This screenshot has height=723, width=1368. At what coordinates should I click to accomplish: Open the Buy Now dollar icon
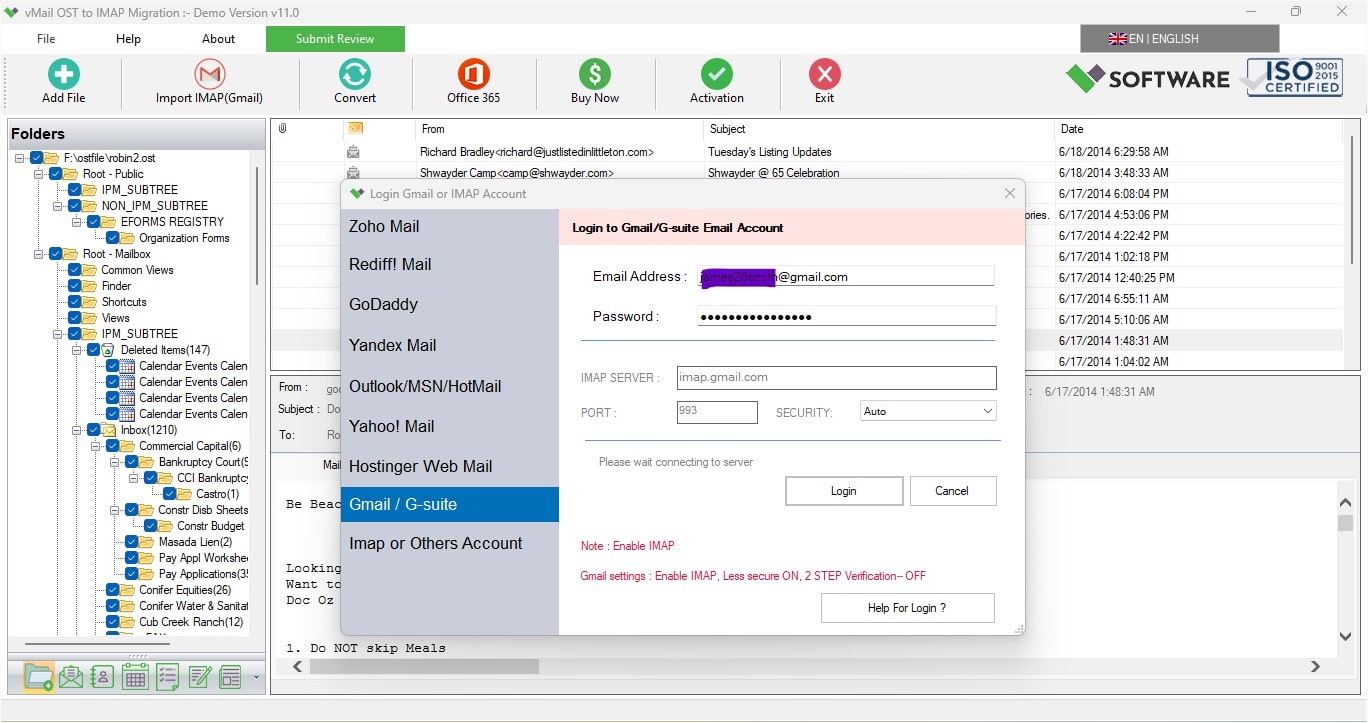point(594,74)
